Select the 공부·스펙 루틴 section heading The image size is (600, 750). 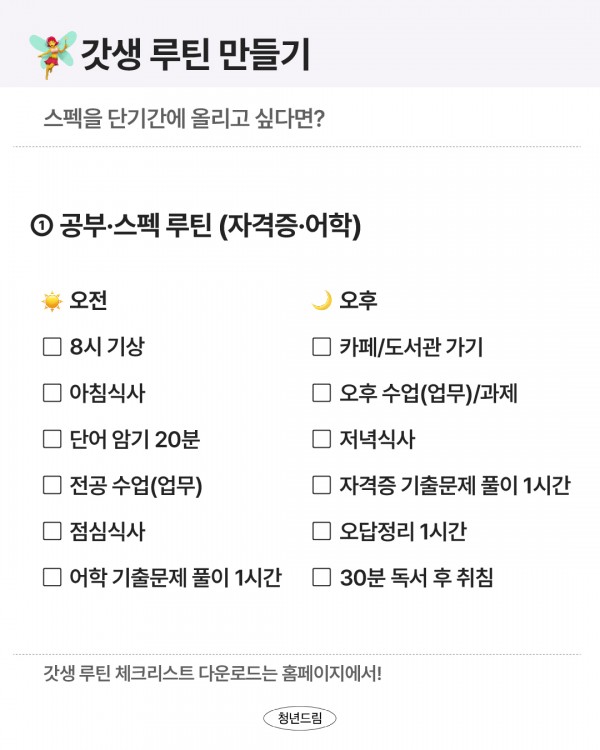click(x=210, y=227)
